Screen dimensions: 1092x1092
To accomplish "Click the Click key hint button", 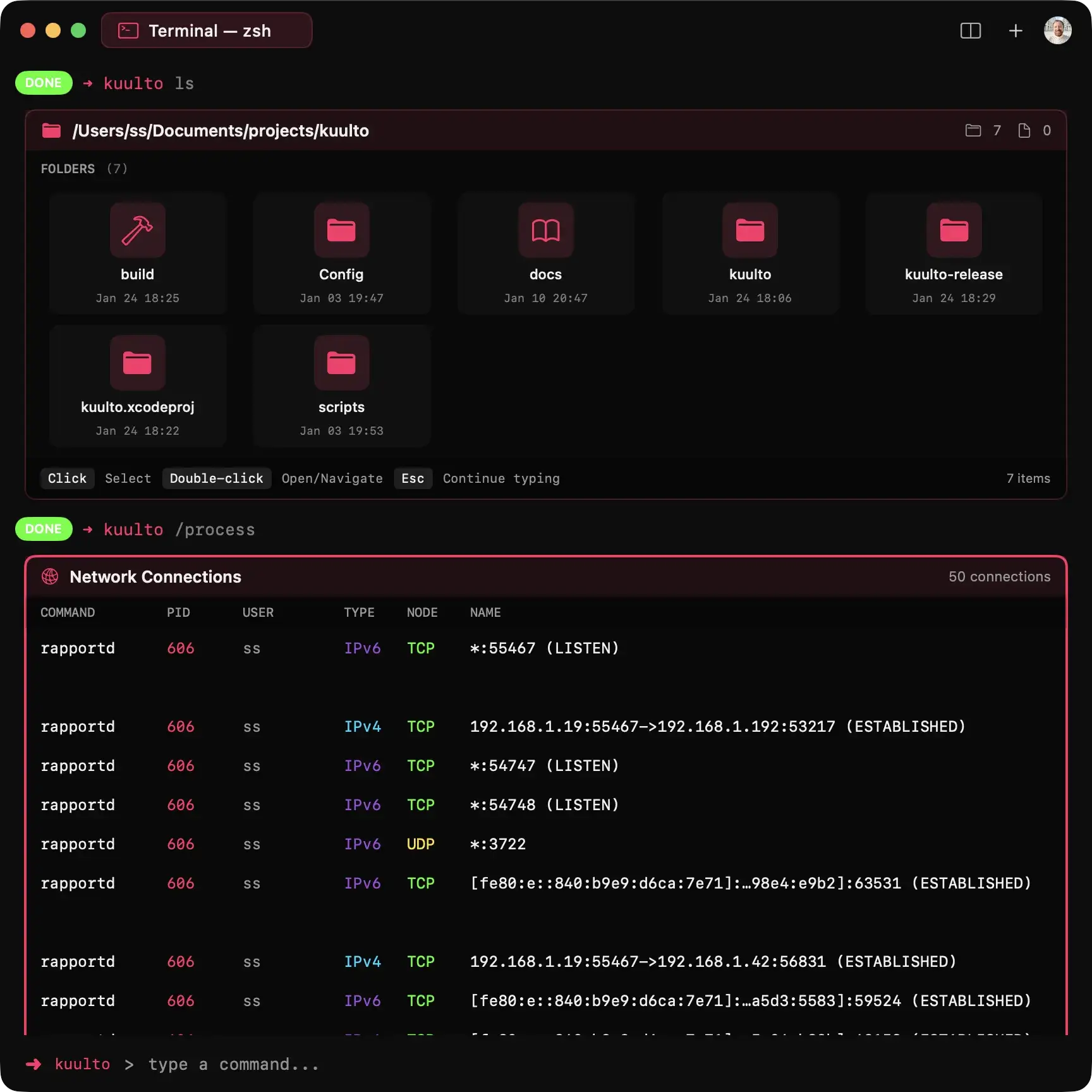I will (x=67, y=478).
